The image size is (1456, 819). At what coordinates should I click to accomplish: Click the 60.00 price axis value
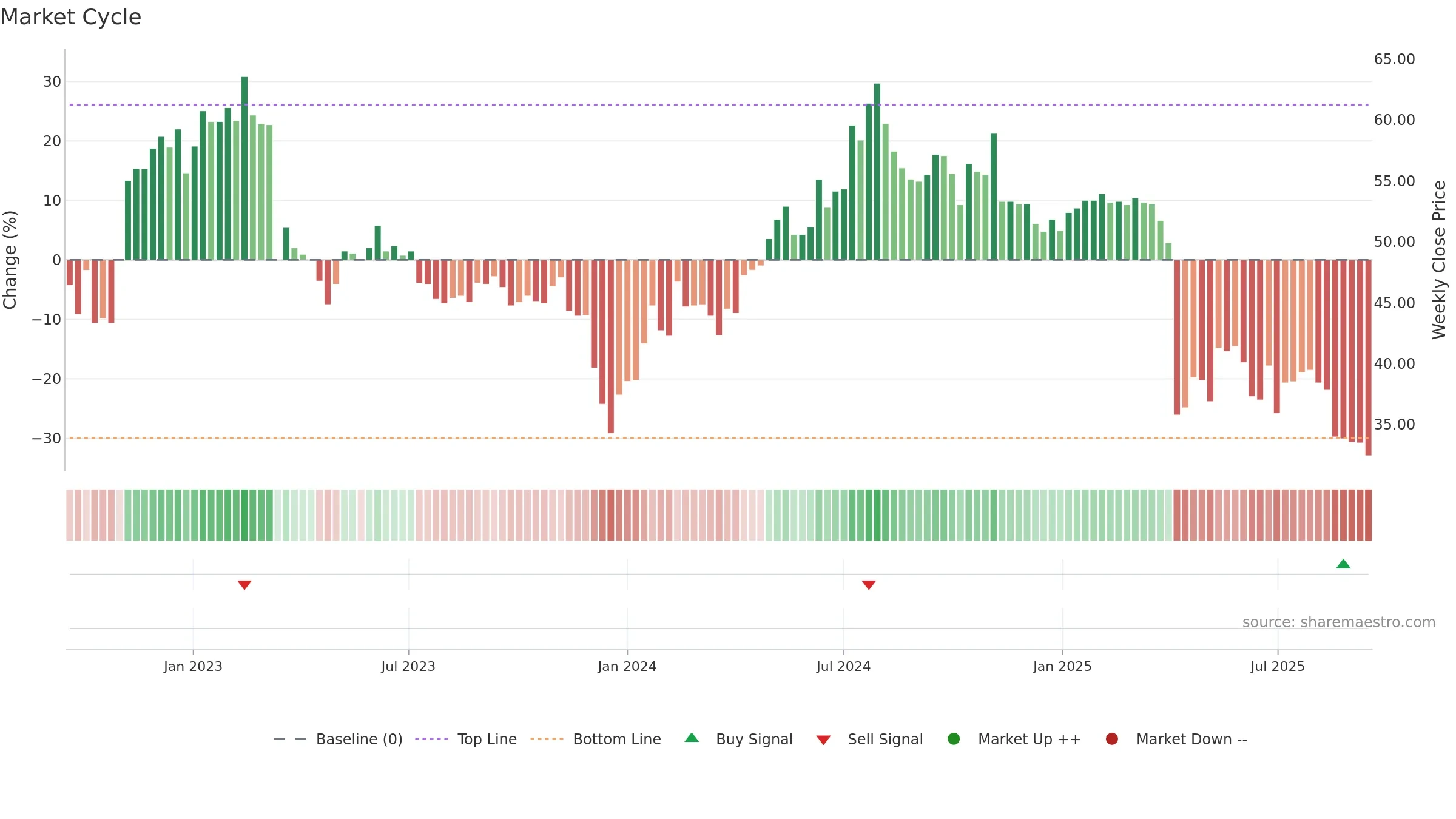point(1394,120)
